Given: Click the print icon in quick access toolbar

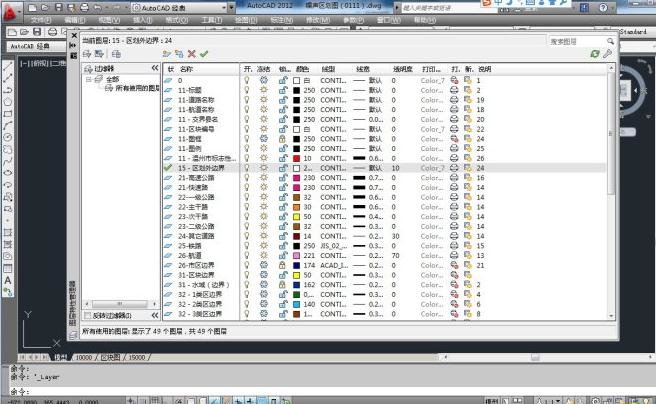Looking at the screenshot, I should (84, 8).
